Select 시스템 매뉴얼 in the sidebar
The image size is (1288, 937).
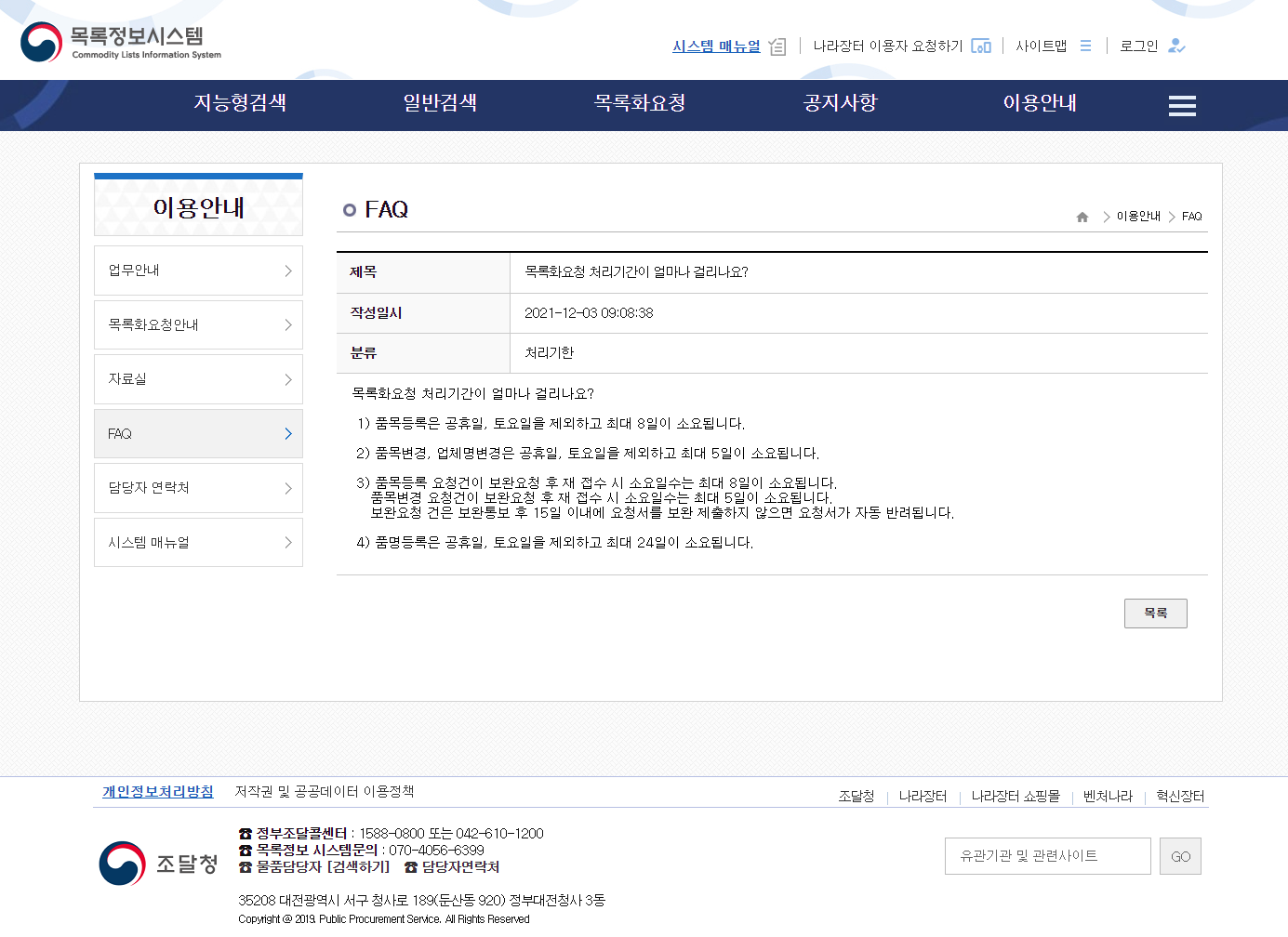(198, 543)
